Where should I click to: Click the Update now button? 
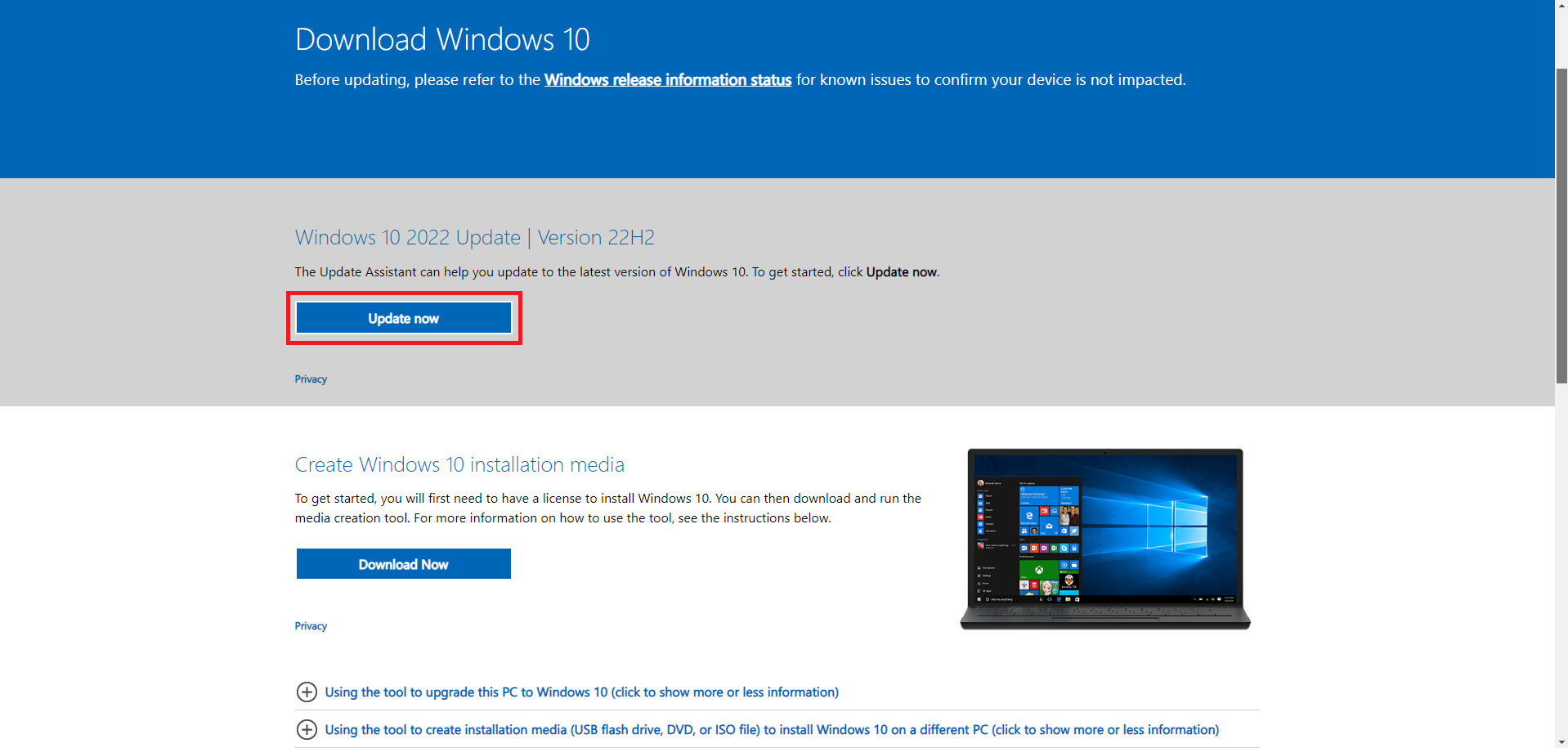(404, 318)
